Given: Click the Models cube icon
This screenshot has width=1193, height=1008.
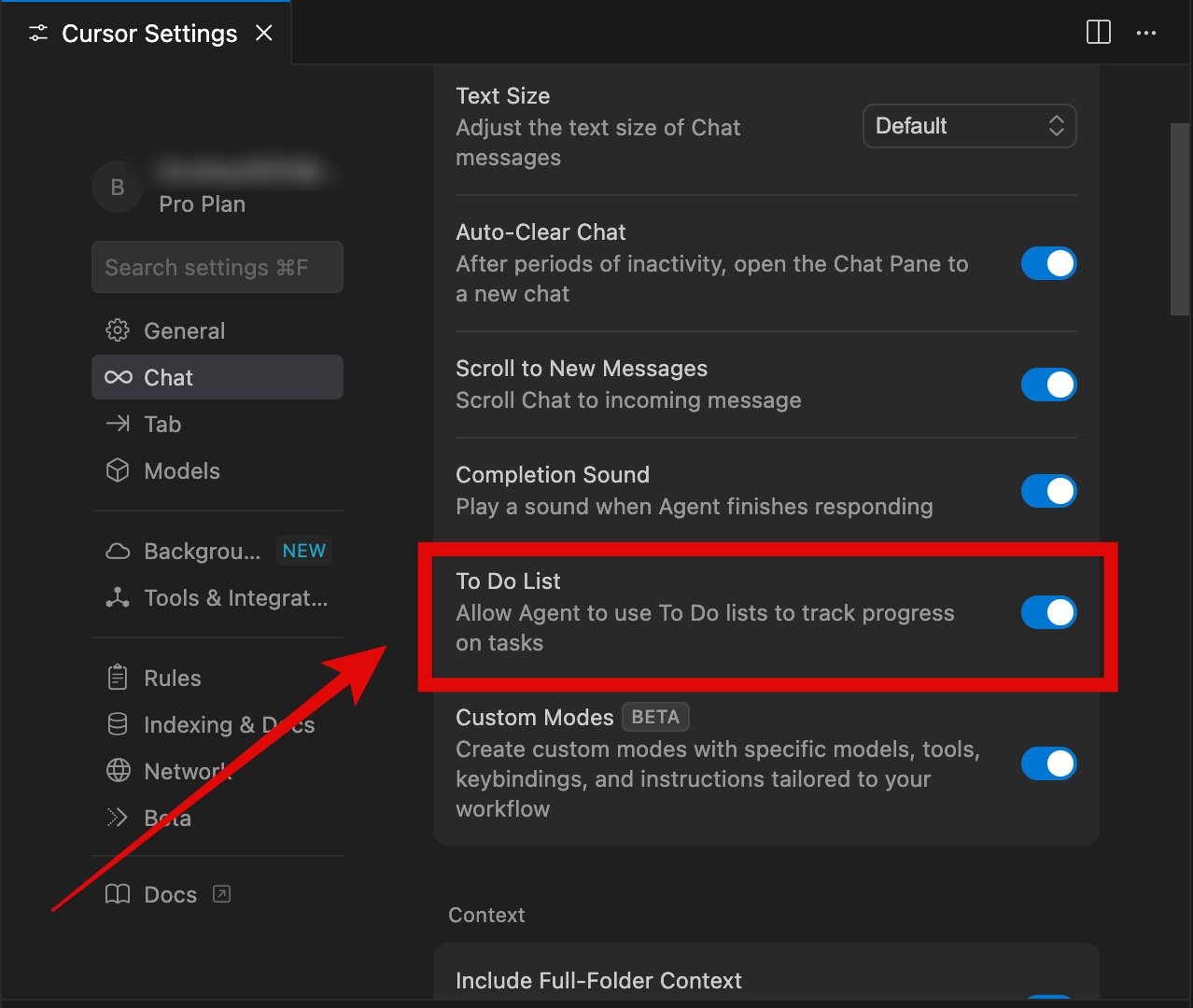Looking at the screenshot, I should (118, 470).
